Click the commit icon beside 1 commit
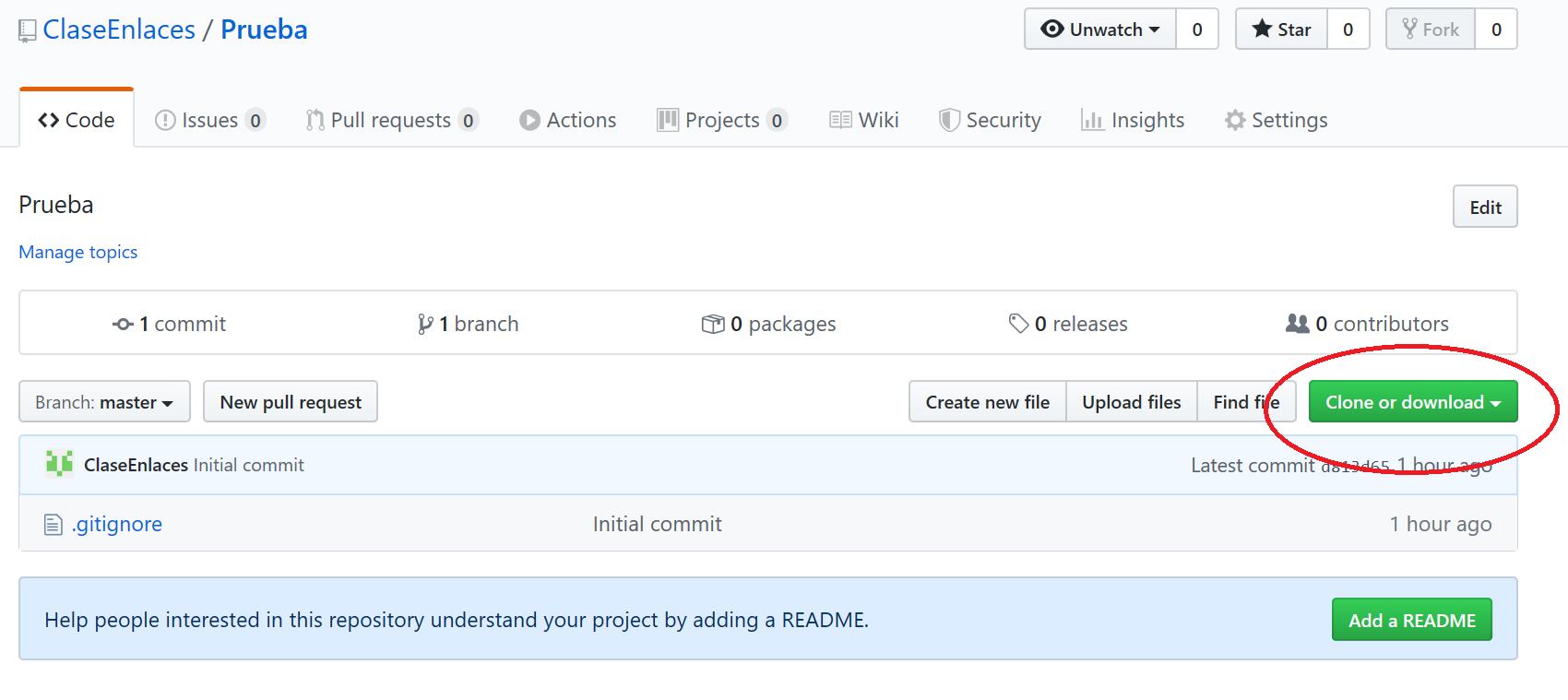 (x=123, y=325)
